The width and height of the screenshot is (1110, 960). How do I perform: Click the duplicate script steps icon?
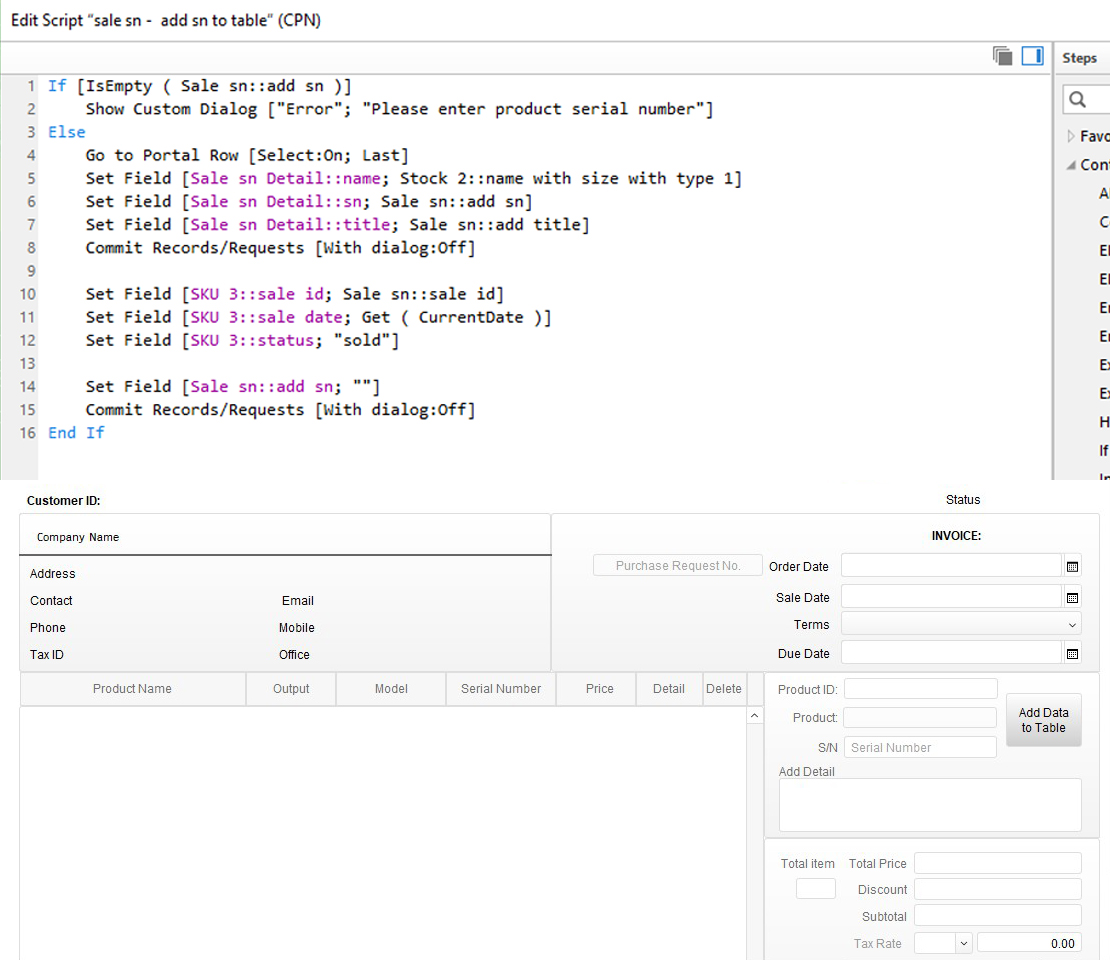coord(1002,56)
